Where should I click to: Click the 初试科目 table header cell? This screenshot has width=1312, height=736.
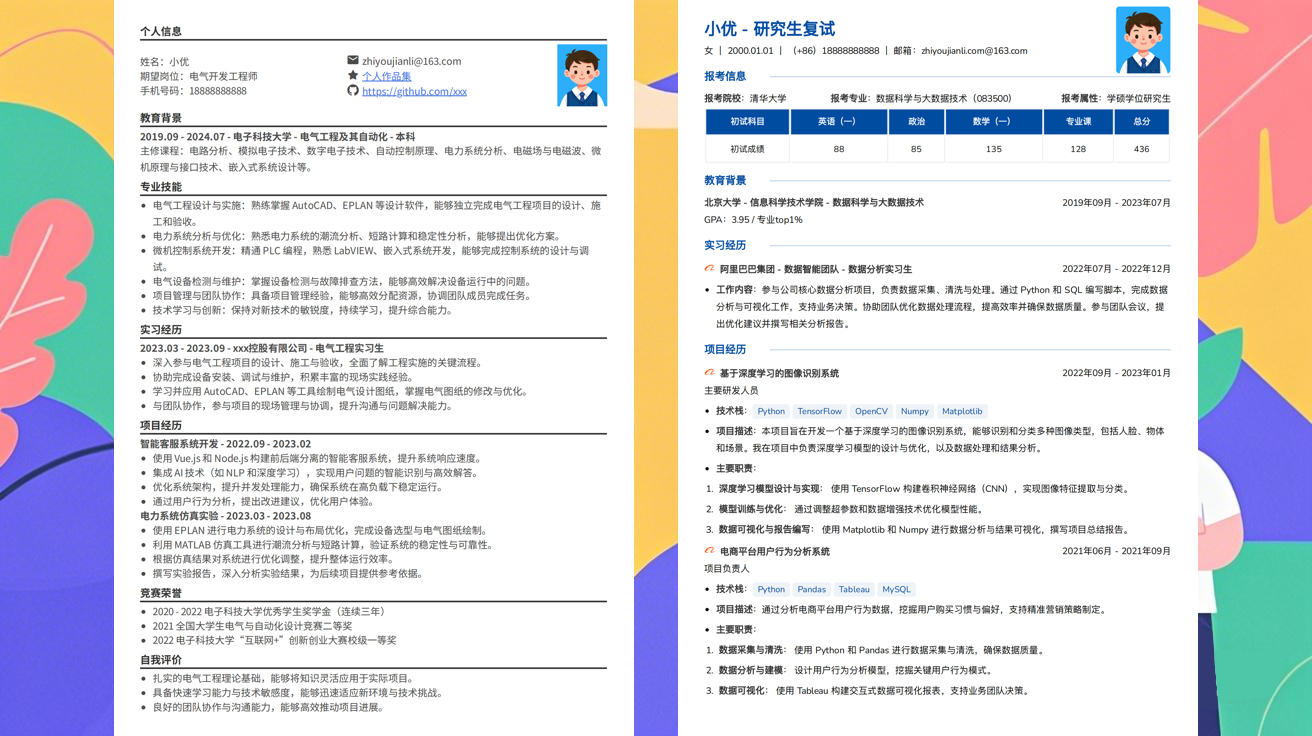tap(748, 121)
